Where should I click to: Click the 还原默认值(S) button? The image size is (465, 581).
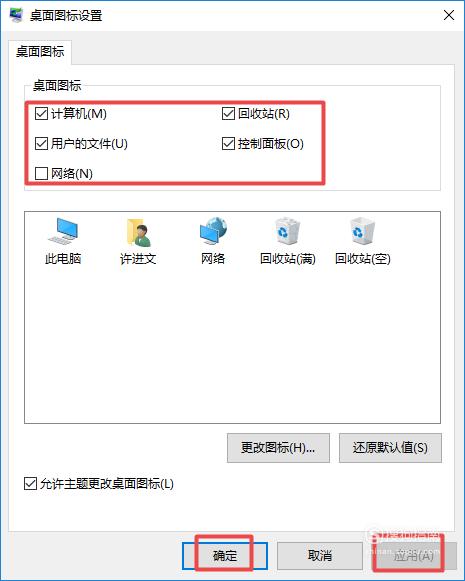pos(390,448)
